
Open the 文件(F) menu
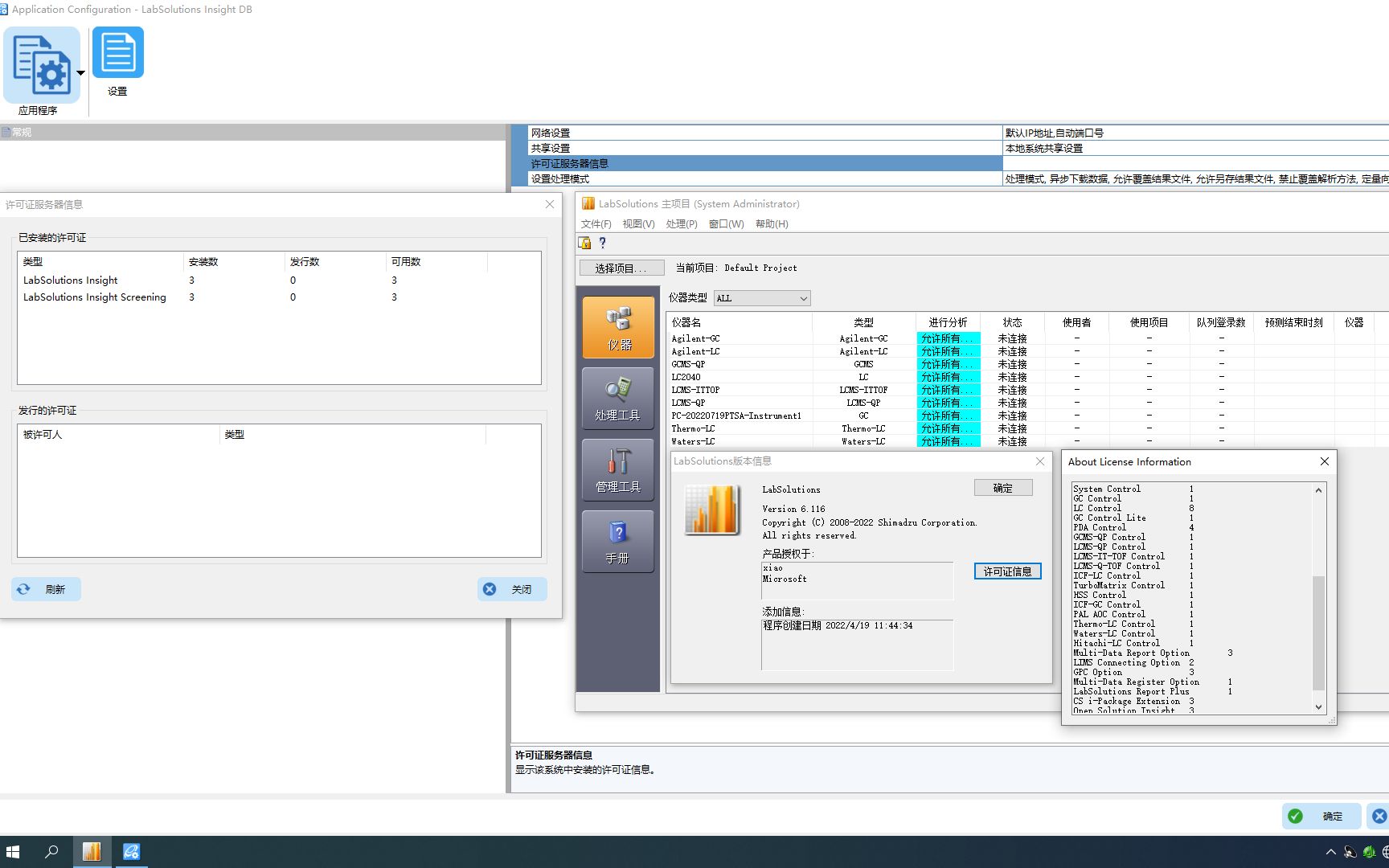596,224
